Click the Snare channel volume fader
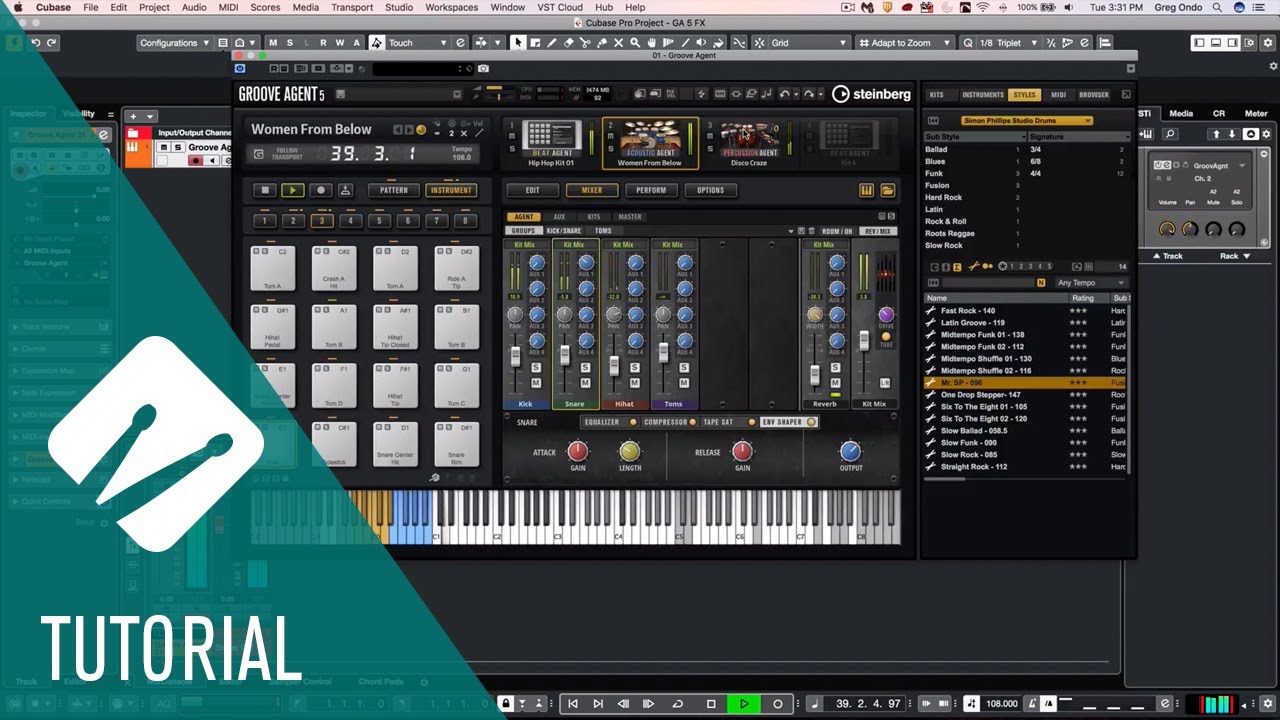 (565, 354)
